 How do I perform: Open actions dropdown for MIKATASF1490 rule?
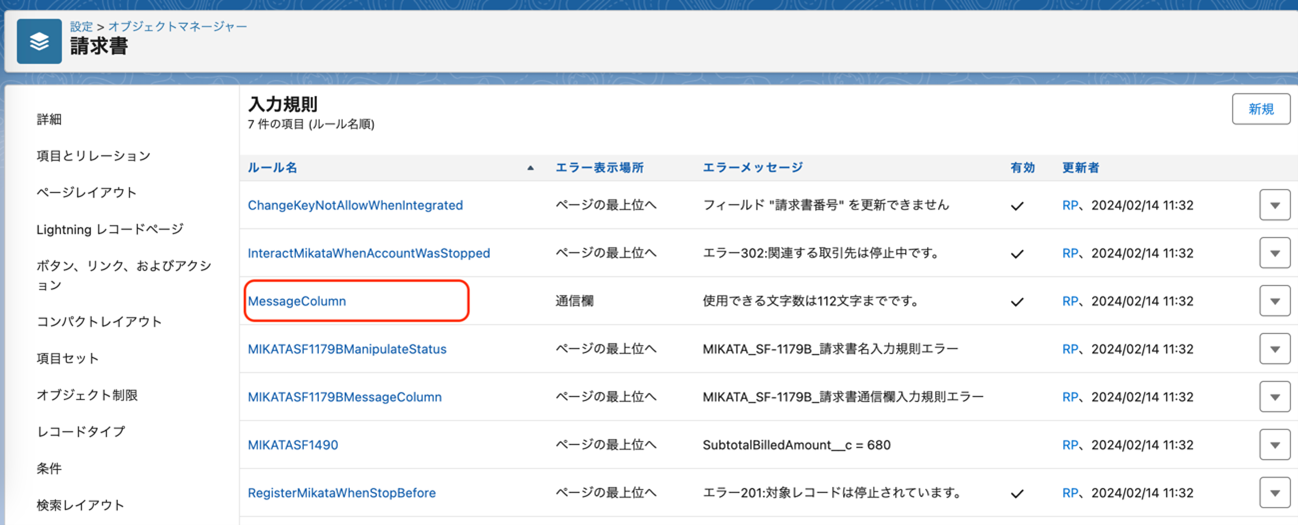pyautogui.click(x=1274, y=445)
